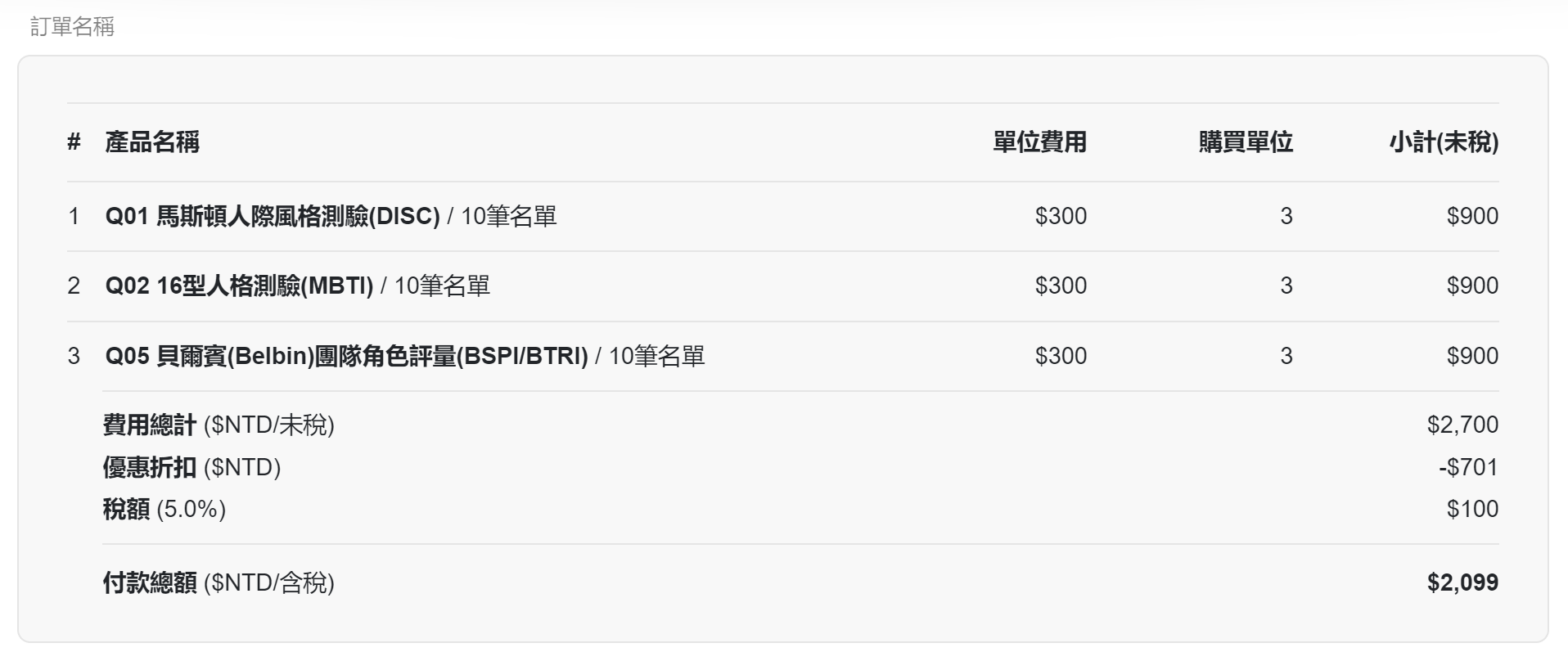
Task: Click the 訂單名稱 label
Action: (x=72, y=27)
